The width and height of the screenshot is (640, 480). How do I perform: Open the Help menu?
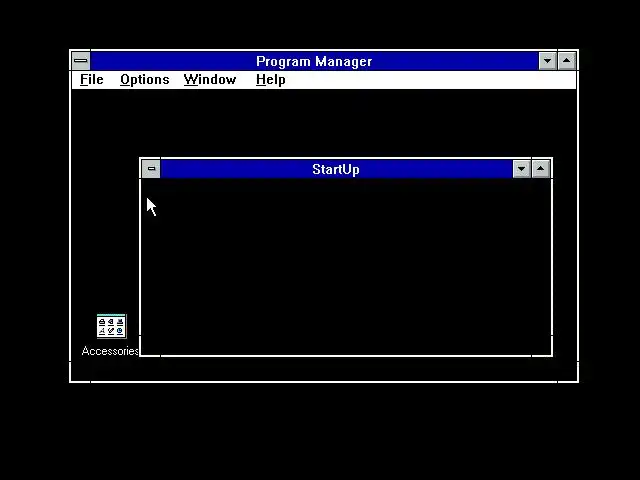point(270,80)
